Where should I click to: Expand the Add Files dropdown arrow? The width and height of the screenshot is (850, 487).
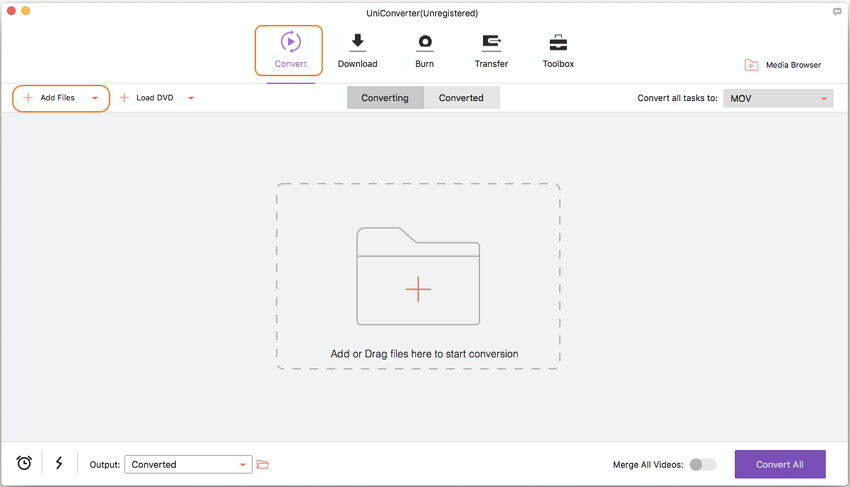tap(95, 98)
